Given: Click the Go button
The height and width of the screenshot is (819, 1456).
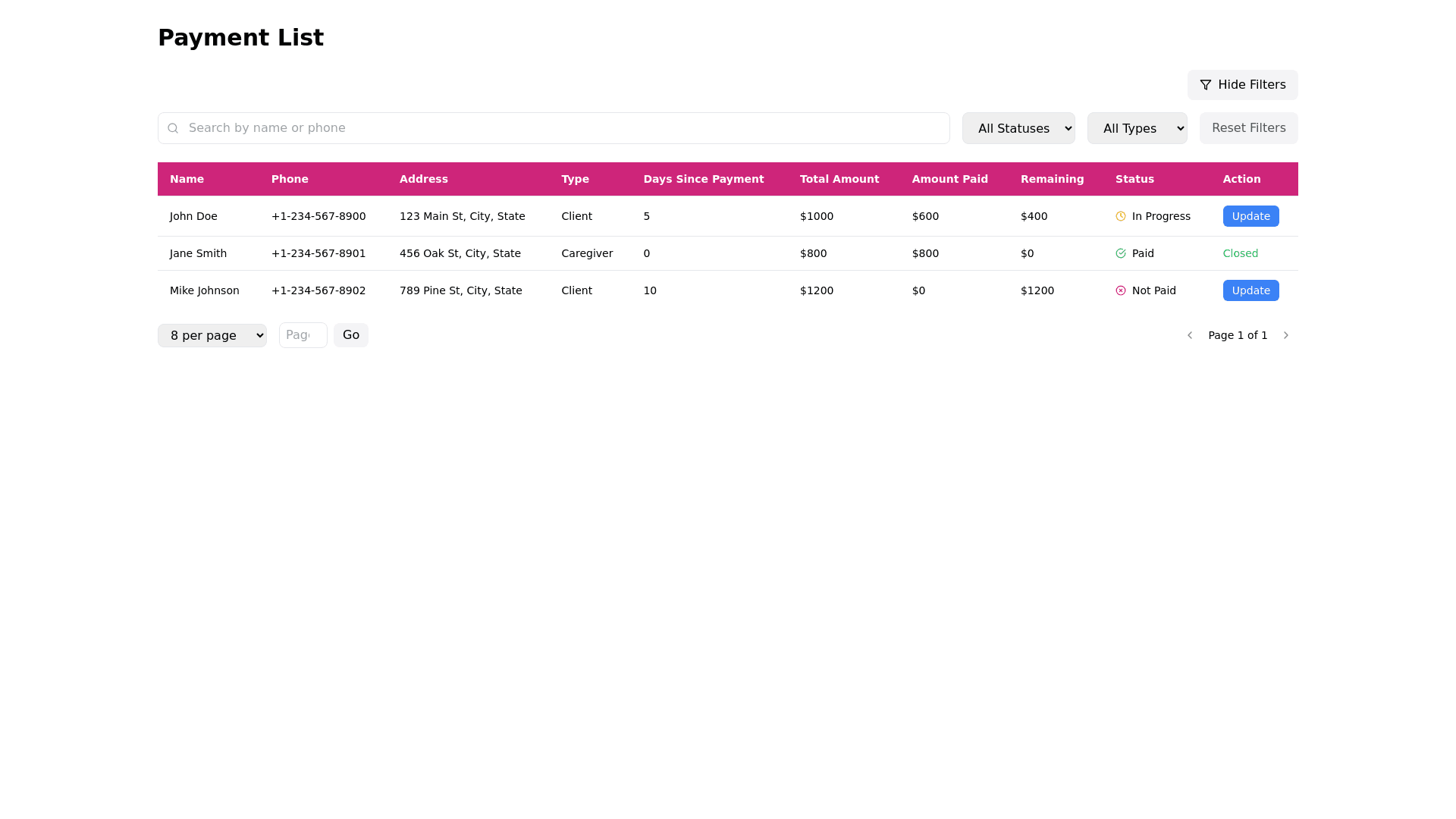Looking at the screenshot, I should (350, 335).
